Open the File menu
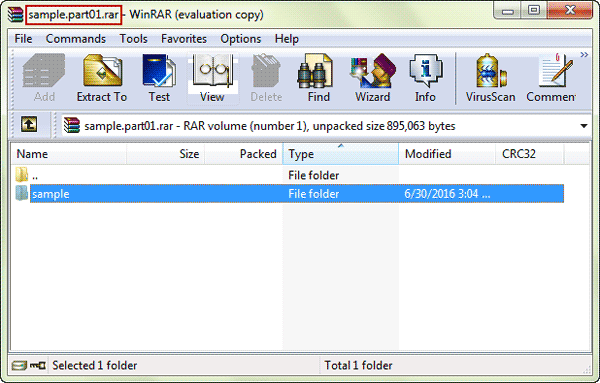 coord(23,39)
